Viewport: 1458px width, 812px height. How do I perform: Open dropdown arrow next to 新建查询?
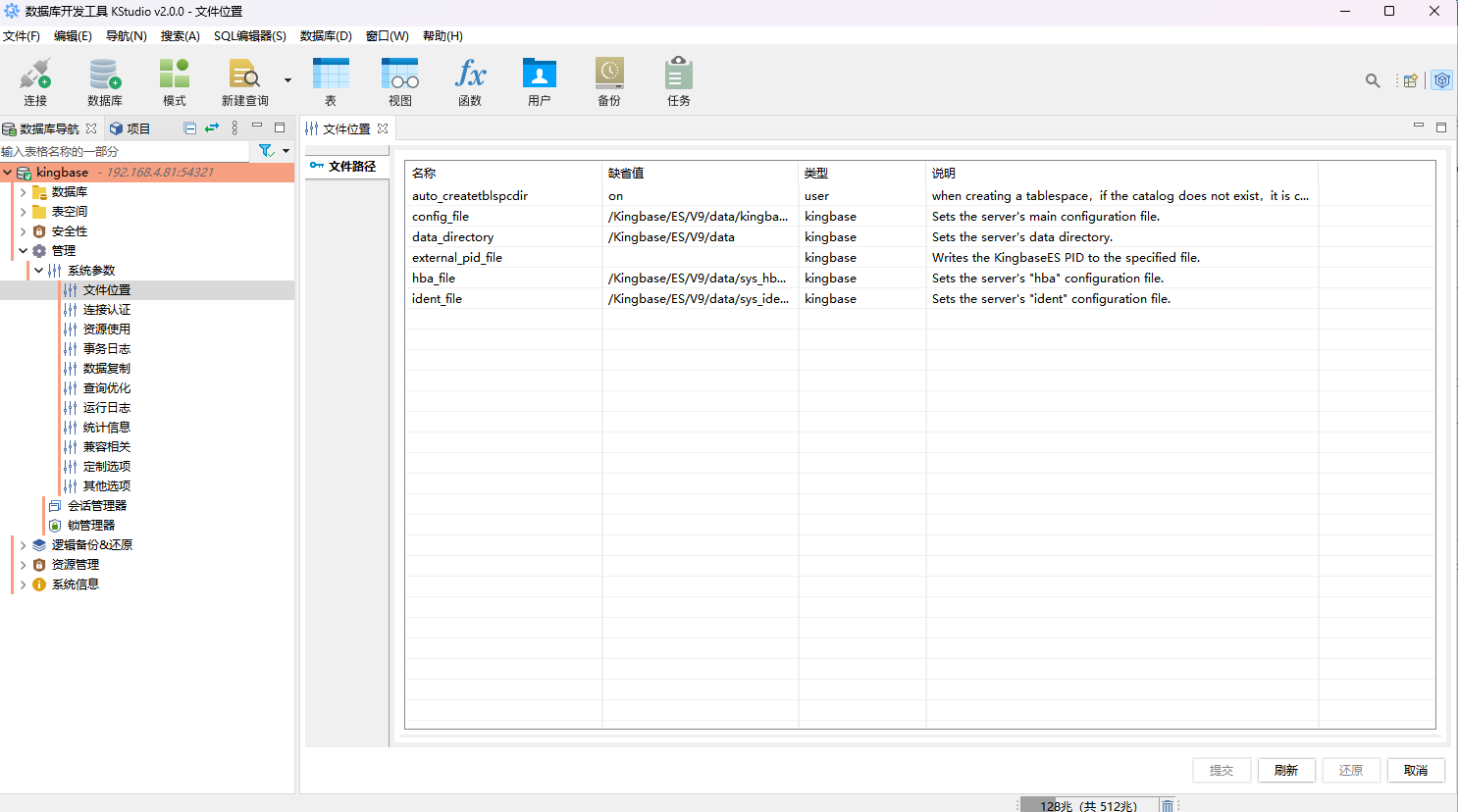pos(287,80)
